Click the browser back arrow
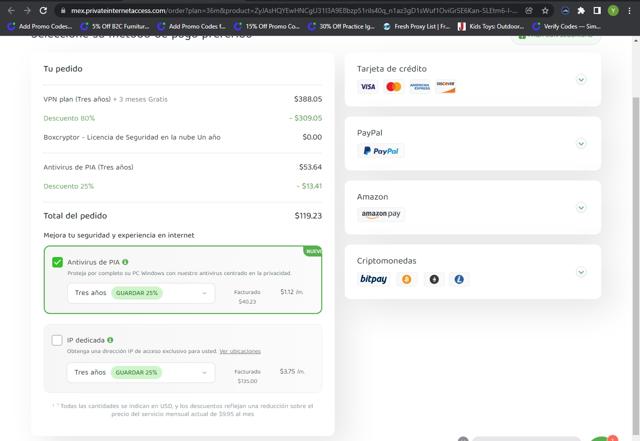 (11, 11)
